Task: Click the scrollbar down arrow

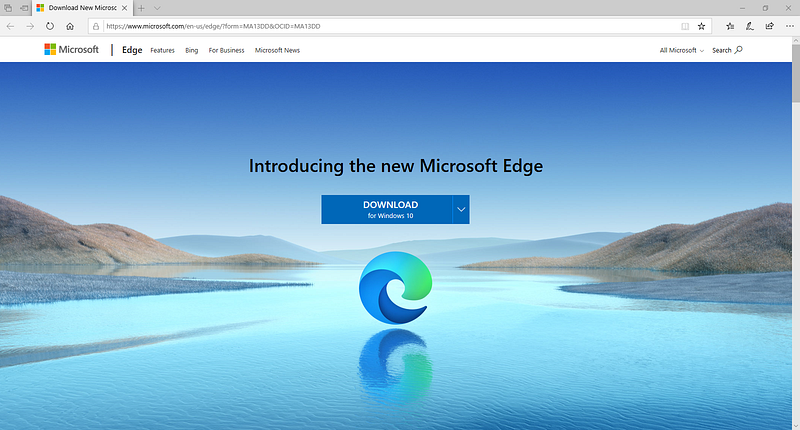Action: pyautogui.click(x=796, y=425)
